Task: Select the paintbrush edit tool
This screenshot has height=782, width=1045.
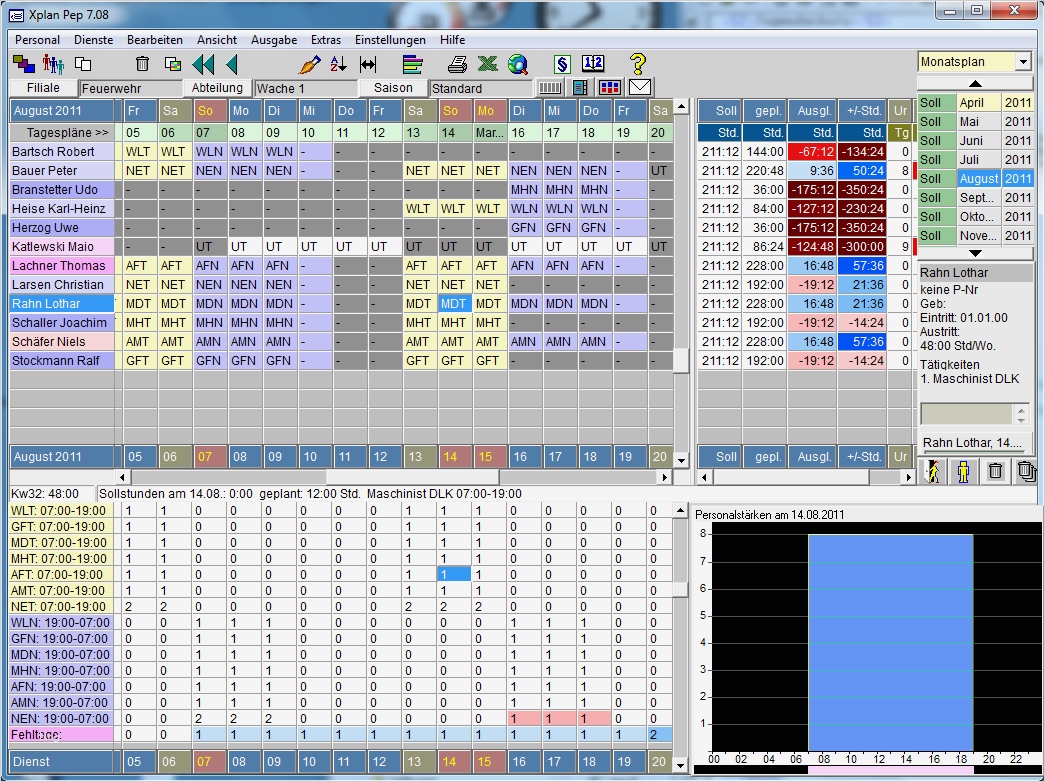Action: tap(309, 64)
